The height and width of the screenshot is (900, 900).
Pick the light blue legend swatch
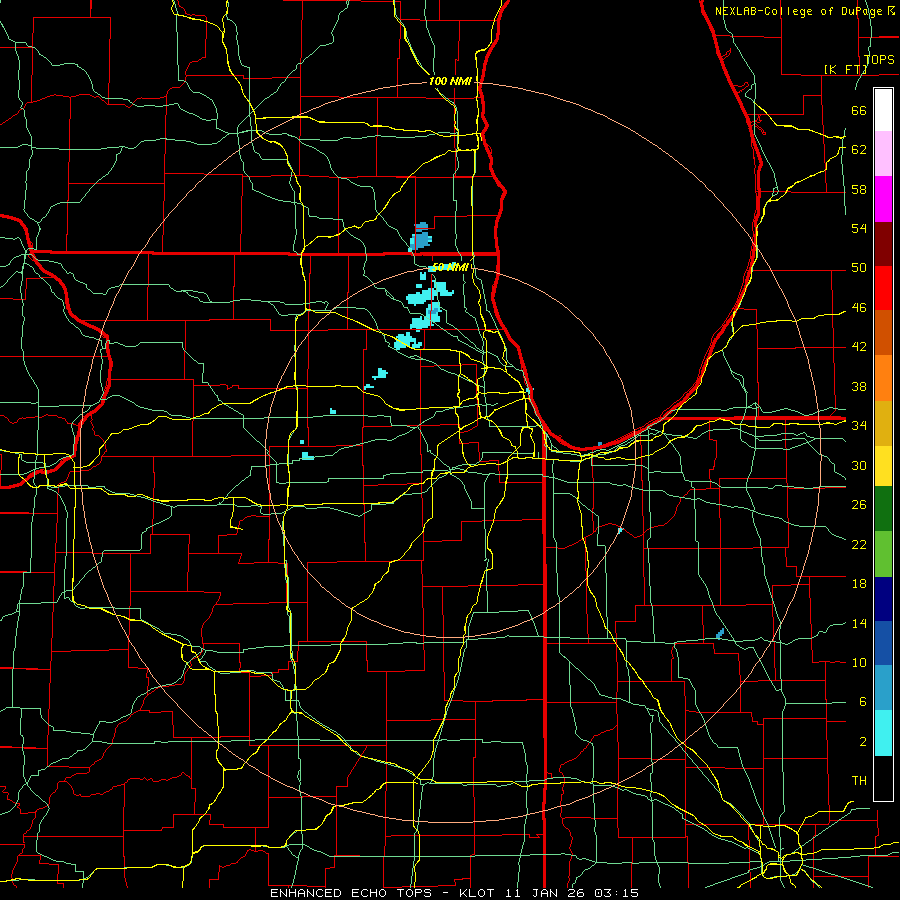click(x=883, y=688)
